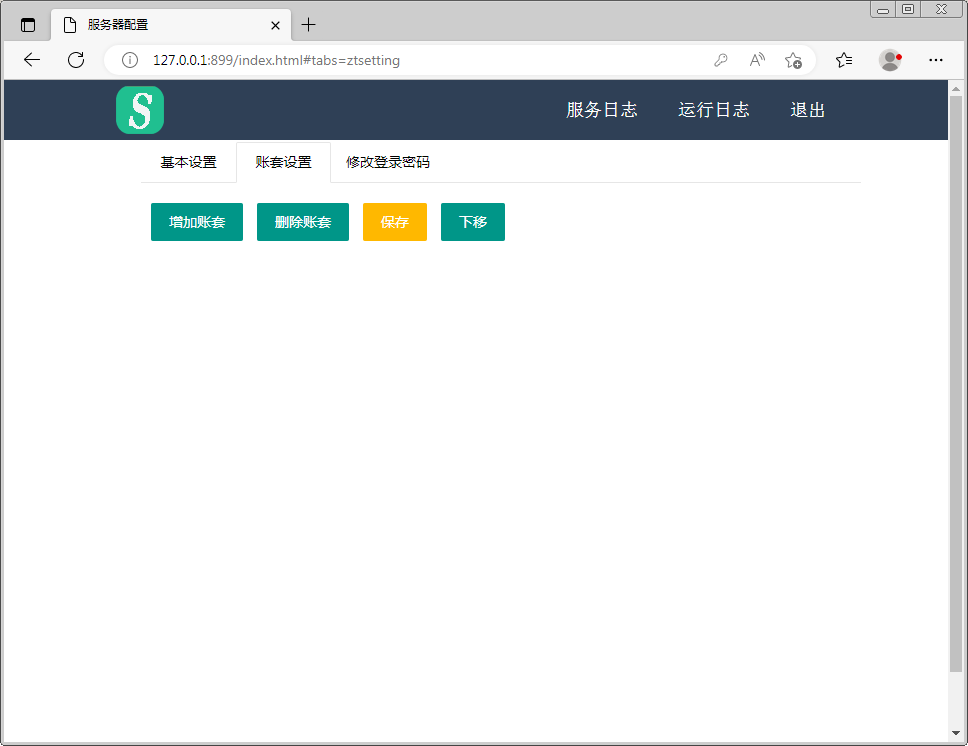968x746 pixels.
Task: View site information icon in address bar
Action: tap(130, 60)
